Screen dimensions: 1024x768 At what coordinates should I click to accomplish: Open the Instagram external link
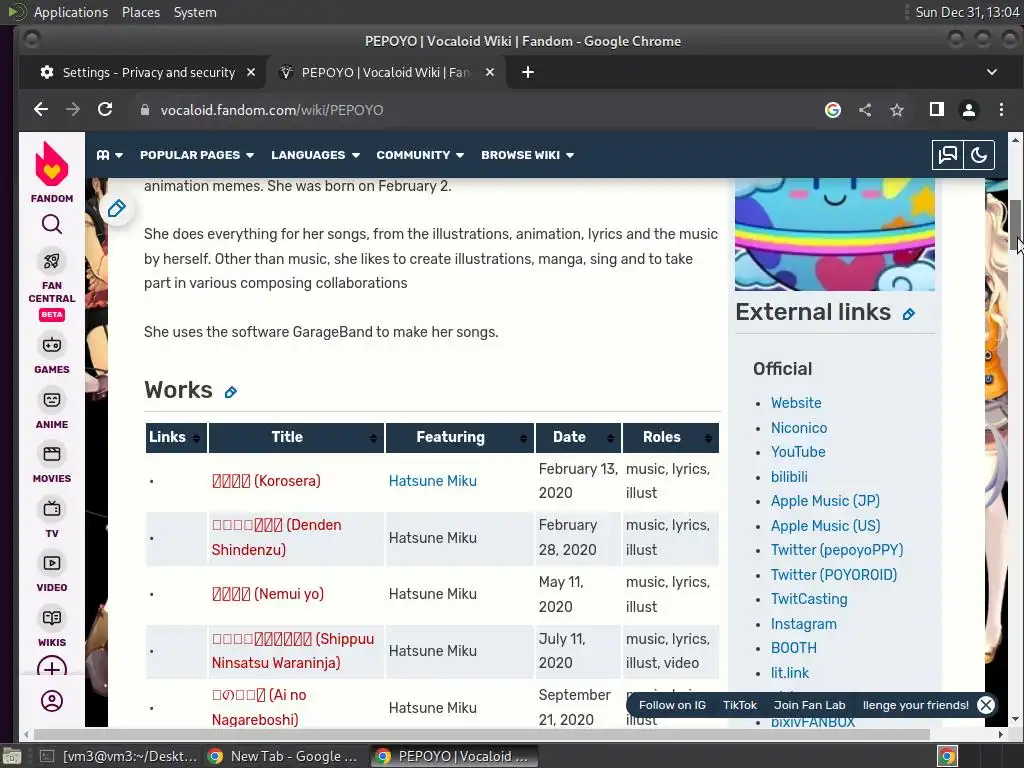pos(803,624)
